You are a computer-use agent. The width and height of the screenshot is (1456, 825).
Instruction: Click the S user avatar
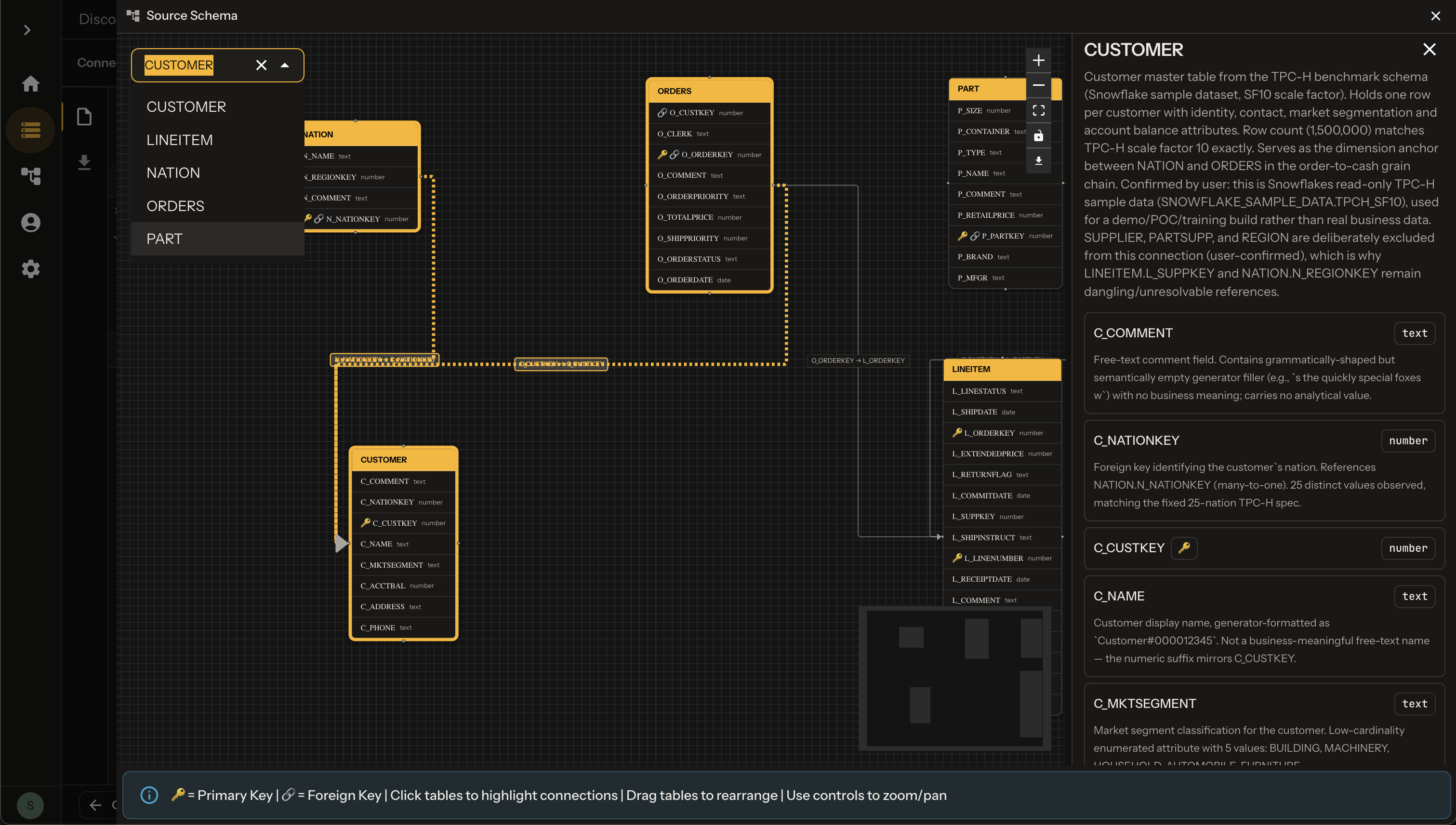30,805
